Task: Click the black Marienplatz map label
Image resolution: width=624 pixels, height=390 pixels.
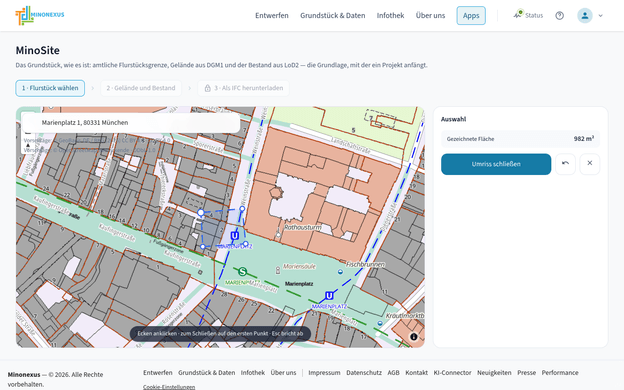Action: tap(299, 284)
